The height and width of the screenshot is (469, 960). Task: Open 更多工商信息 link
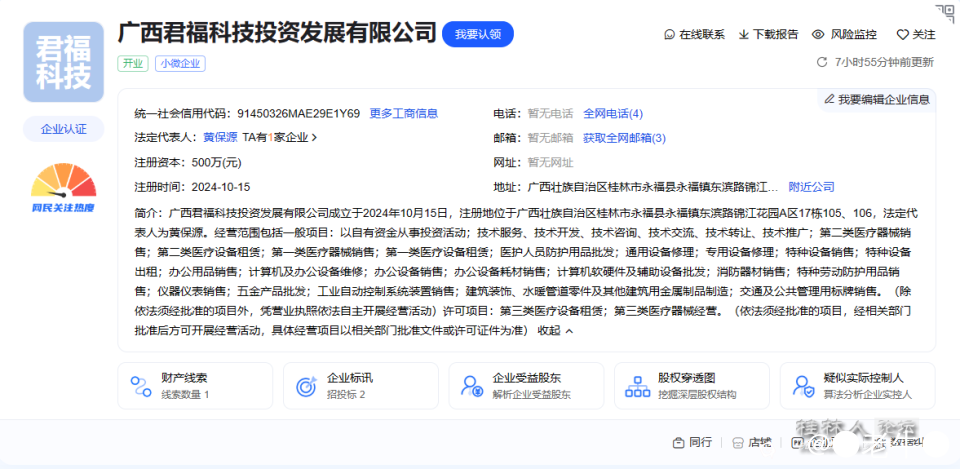tap(403, 114)
